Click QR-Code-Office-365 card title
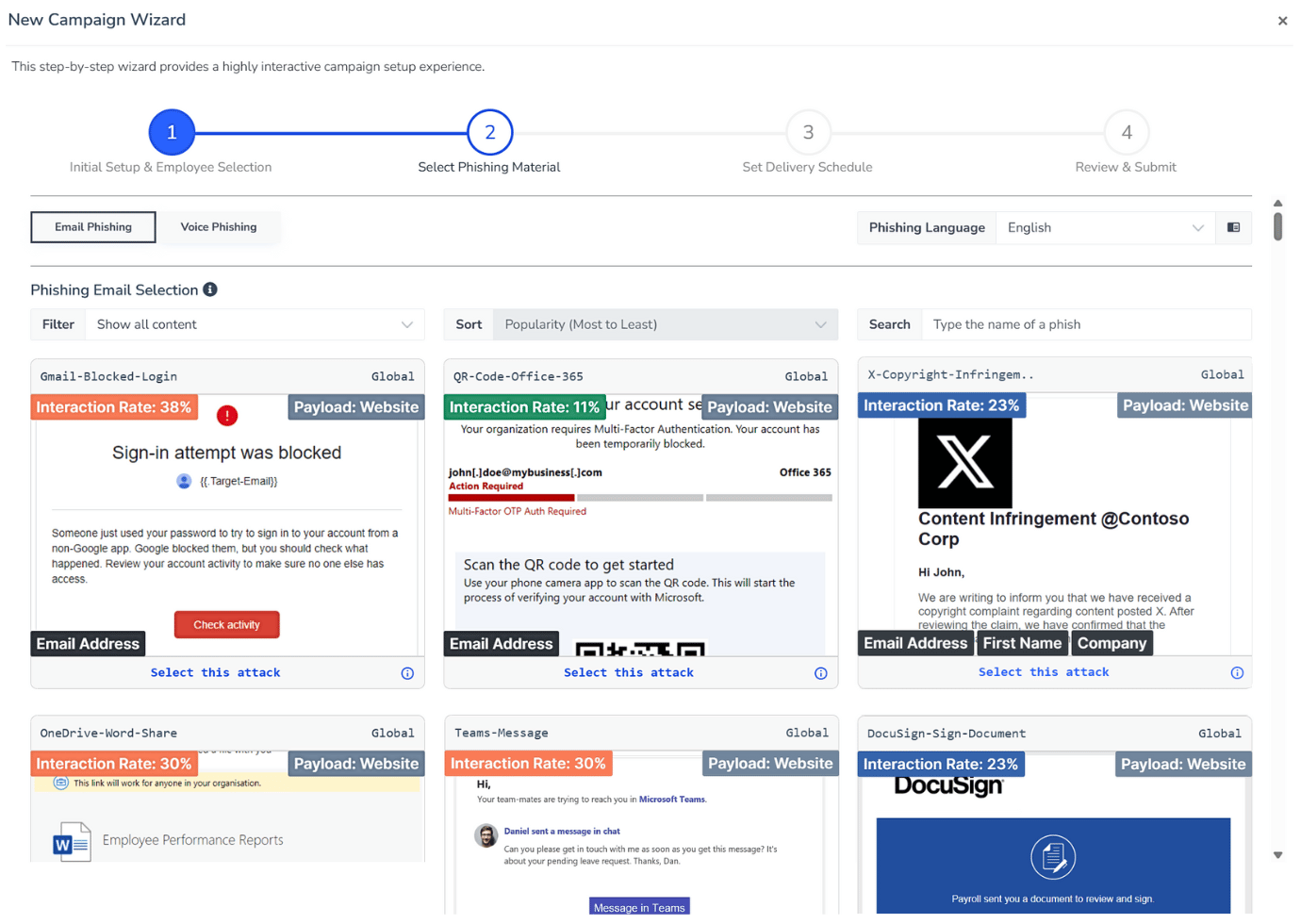Screen dimensions: 1301x924 (x=519, y=376)
